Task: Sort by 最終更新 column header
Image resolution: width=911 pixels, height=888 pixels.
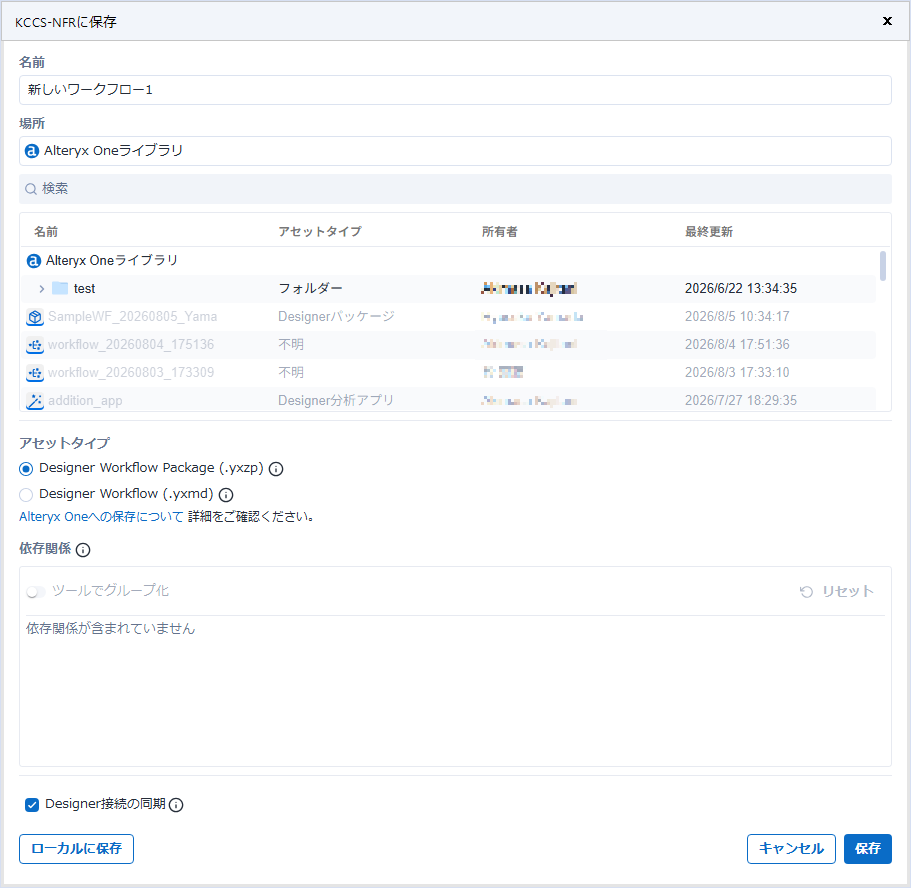Action: [x=709, y=232]
